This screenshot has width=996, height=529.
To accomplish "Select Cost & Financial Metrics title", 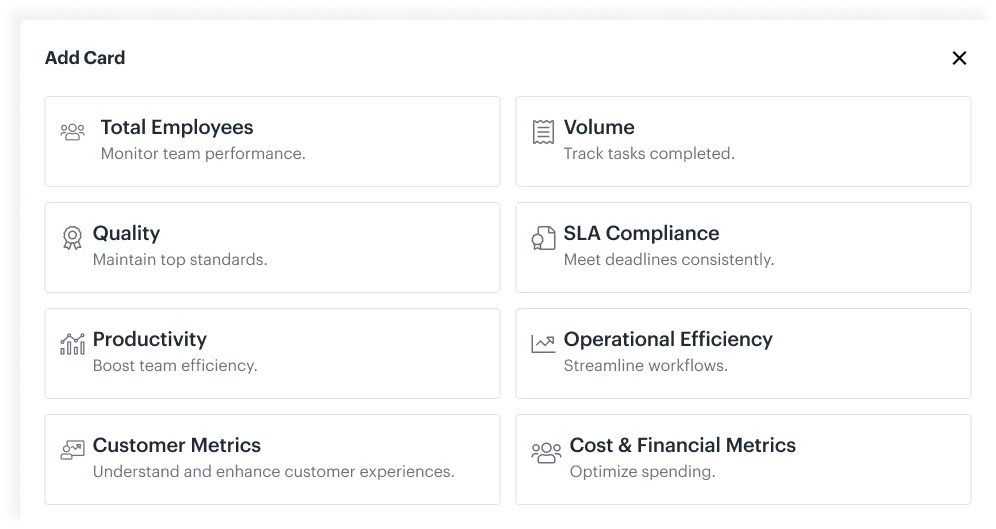I will coord(683,445).
